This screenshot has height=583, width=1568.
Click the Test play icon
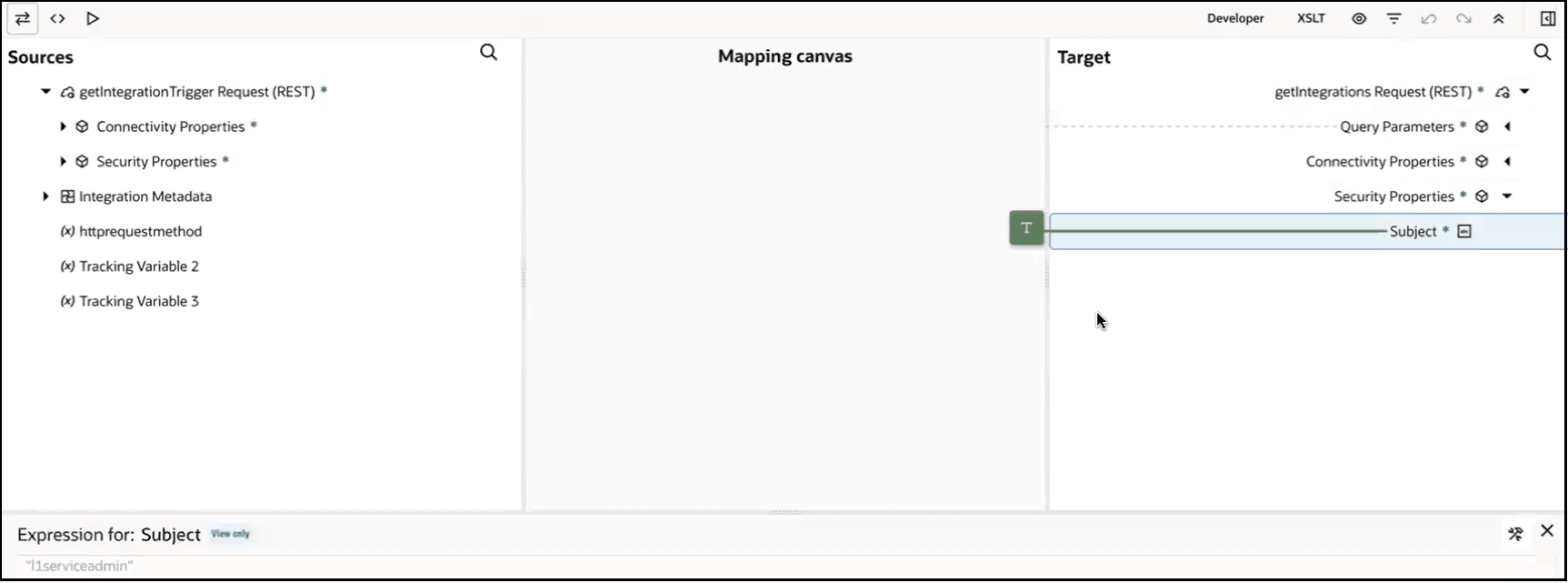pos(92,18)
